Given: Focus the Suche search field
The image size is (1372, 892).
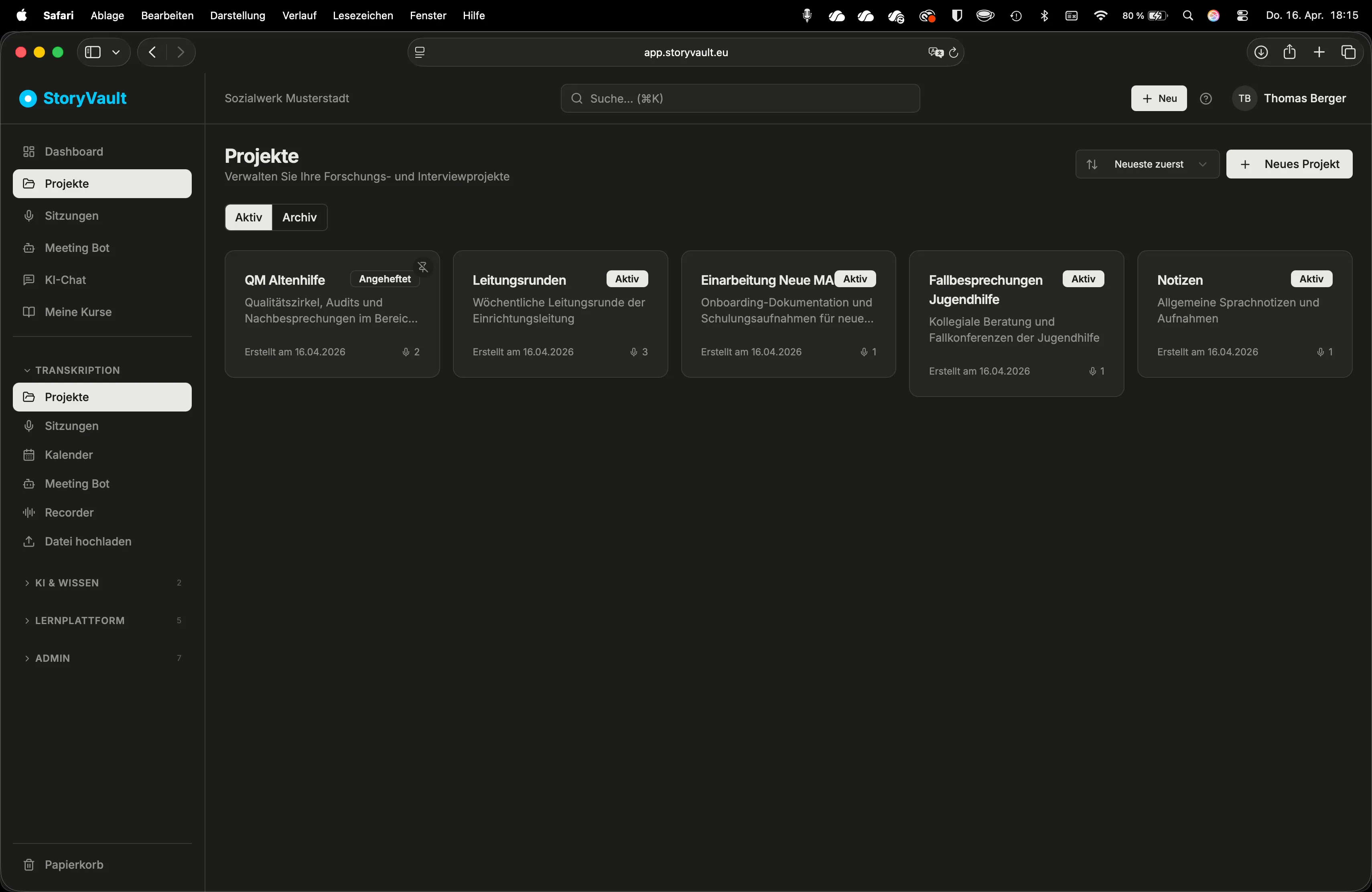Looking at the screenshot, I should (740, 99).
